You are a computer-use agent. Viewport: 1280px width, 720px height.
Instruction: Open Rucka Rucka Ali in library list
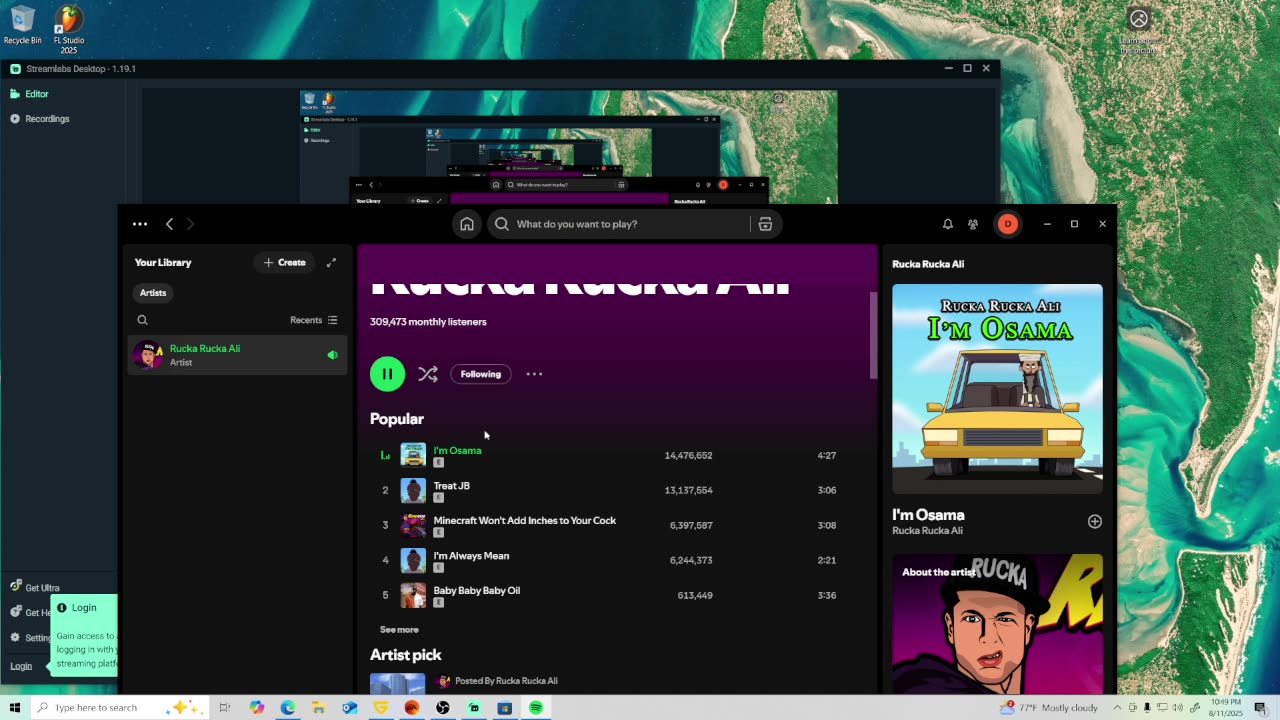coord(237,355)
